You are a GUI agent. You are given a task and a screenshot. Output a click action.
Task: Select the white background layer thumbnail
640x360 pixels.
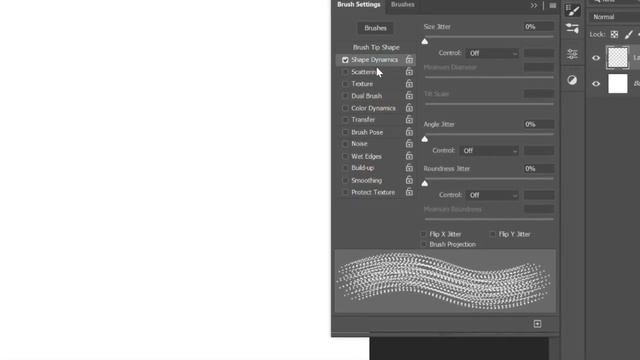point(618,84)
